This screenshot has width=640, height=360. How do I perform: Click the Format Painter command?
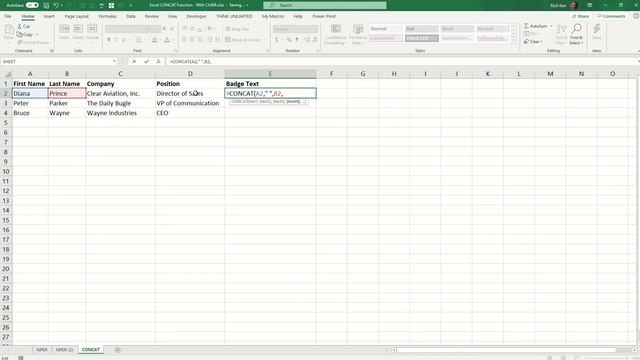point(33,42)
